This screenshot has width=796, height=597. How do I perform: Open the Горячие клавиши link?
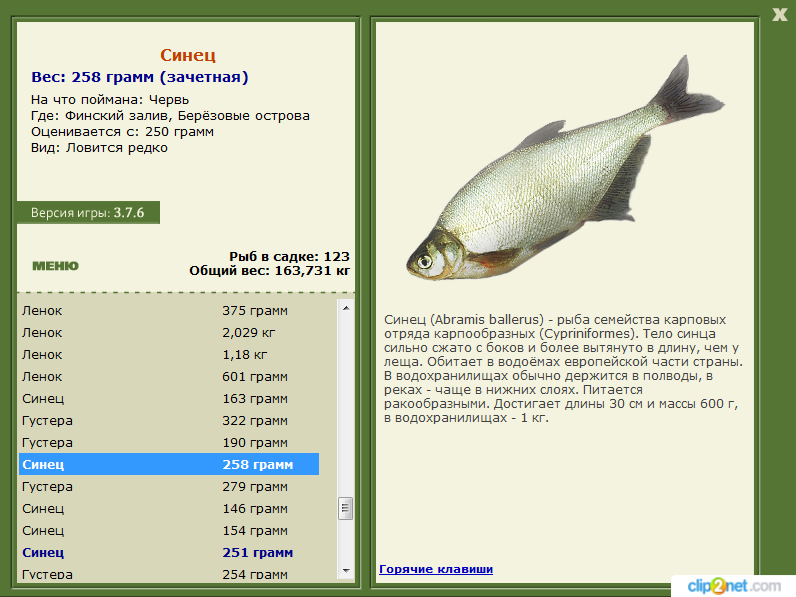tap(436, 569)
